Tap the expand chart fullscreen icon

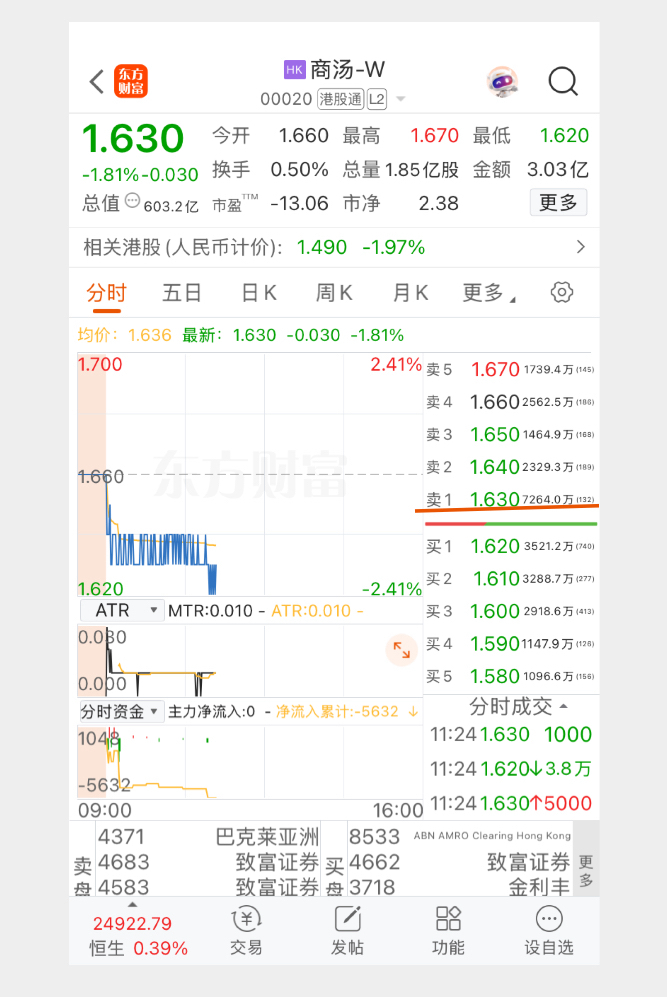[x=402, y=650]
